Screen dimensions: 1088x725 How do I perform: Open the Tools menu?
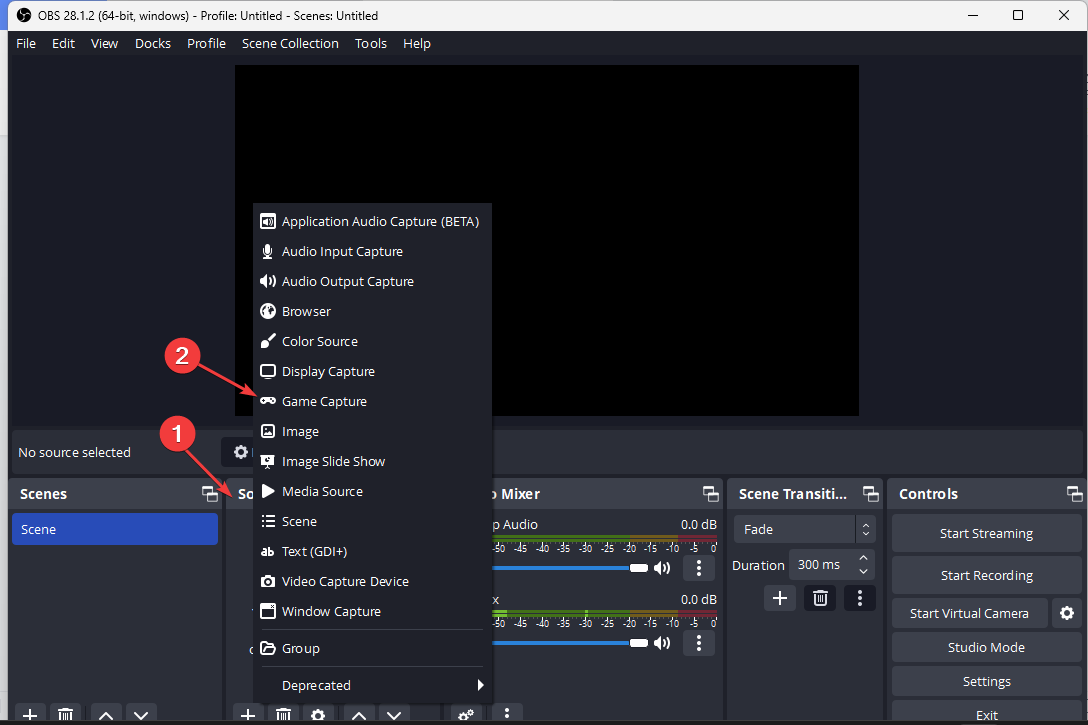(371, 43)
